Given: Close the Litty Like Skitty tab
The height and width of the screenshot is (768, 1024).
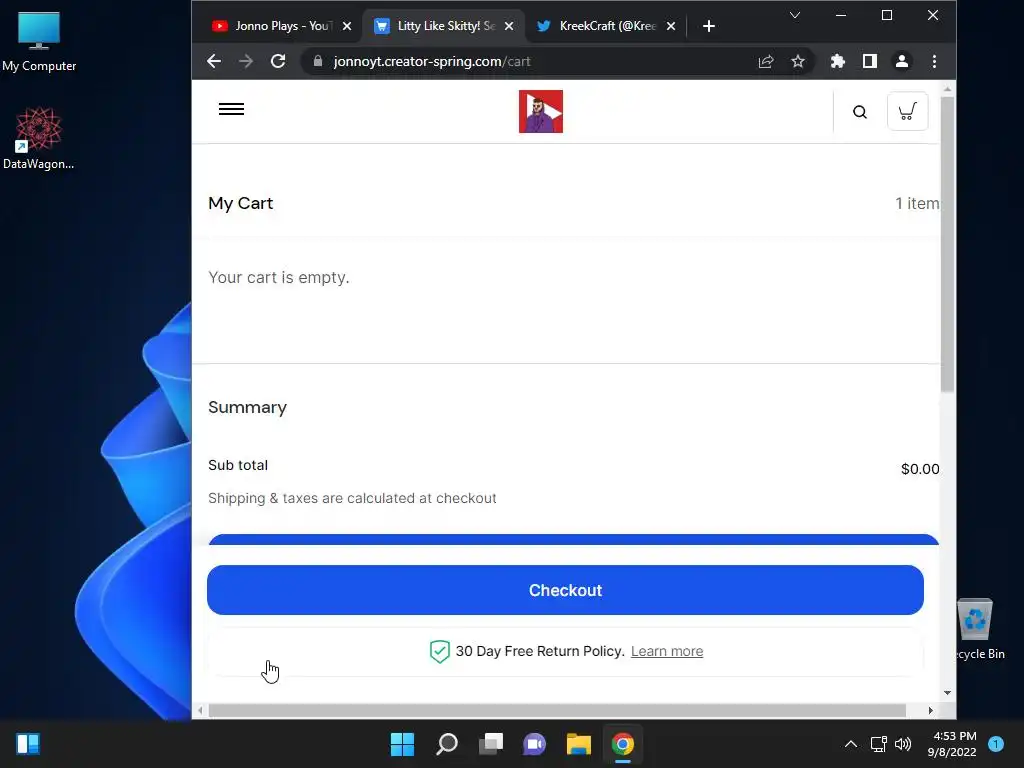Looking at the screenshot, I should (509, 26).
